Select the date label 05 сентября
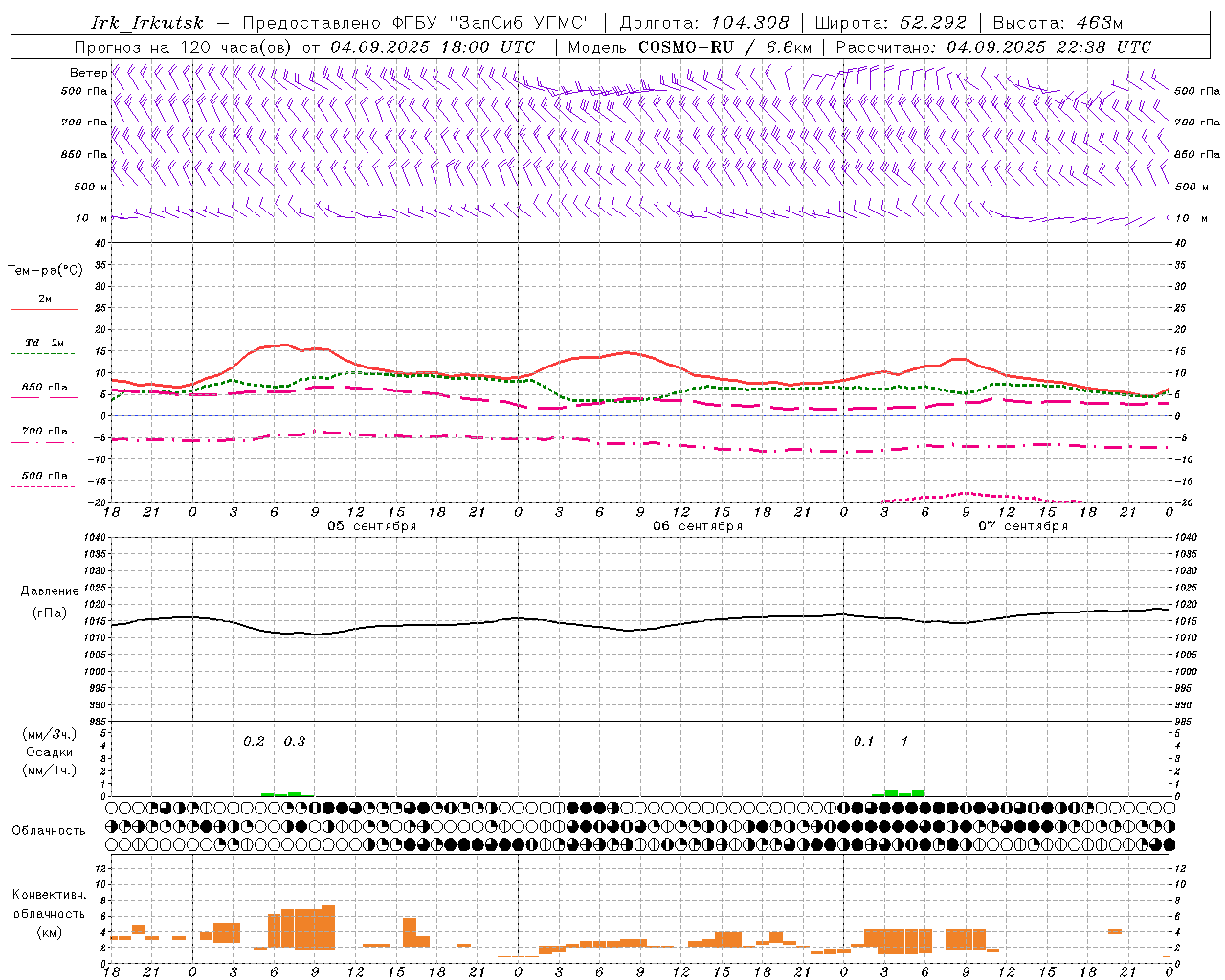Screen dimensions: 1225x980 (x=372, y=526)
